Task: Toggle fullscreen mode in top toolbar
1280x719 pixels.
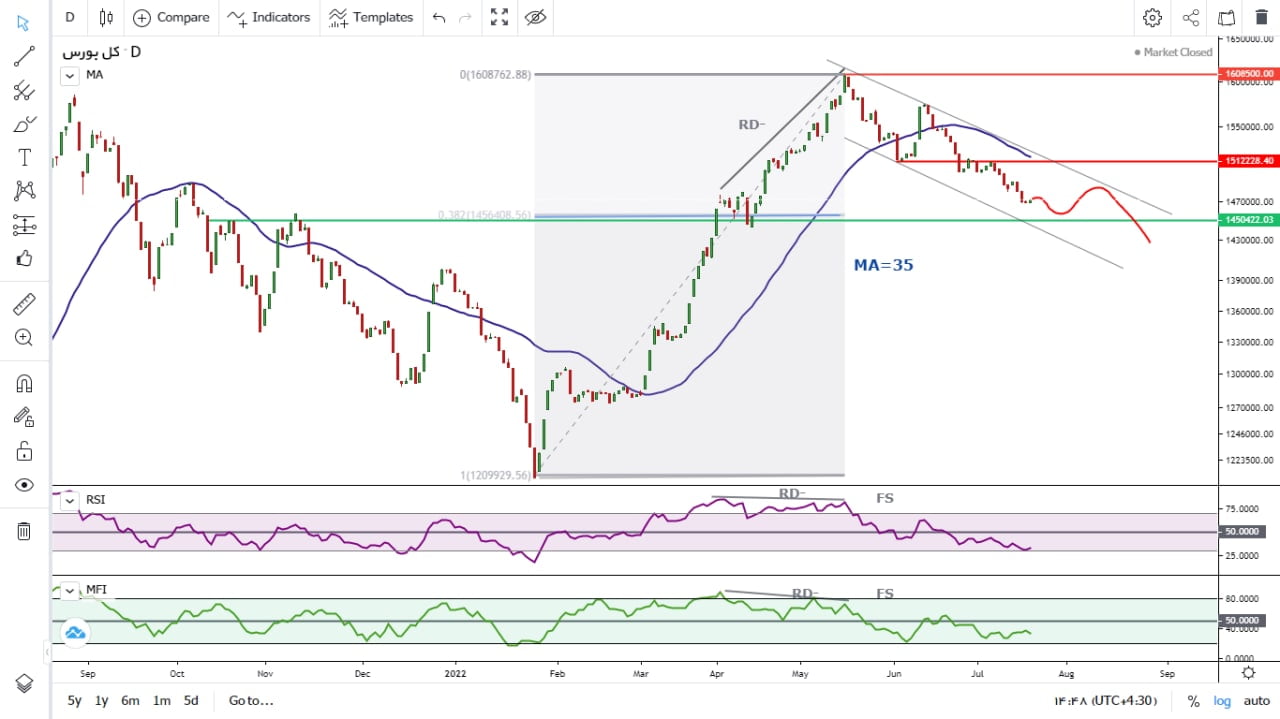Action: pyautogui.click(x=499, y=17)
